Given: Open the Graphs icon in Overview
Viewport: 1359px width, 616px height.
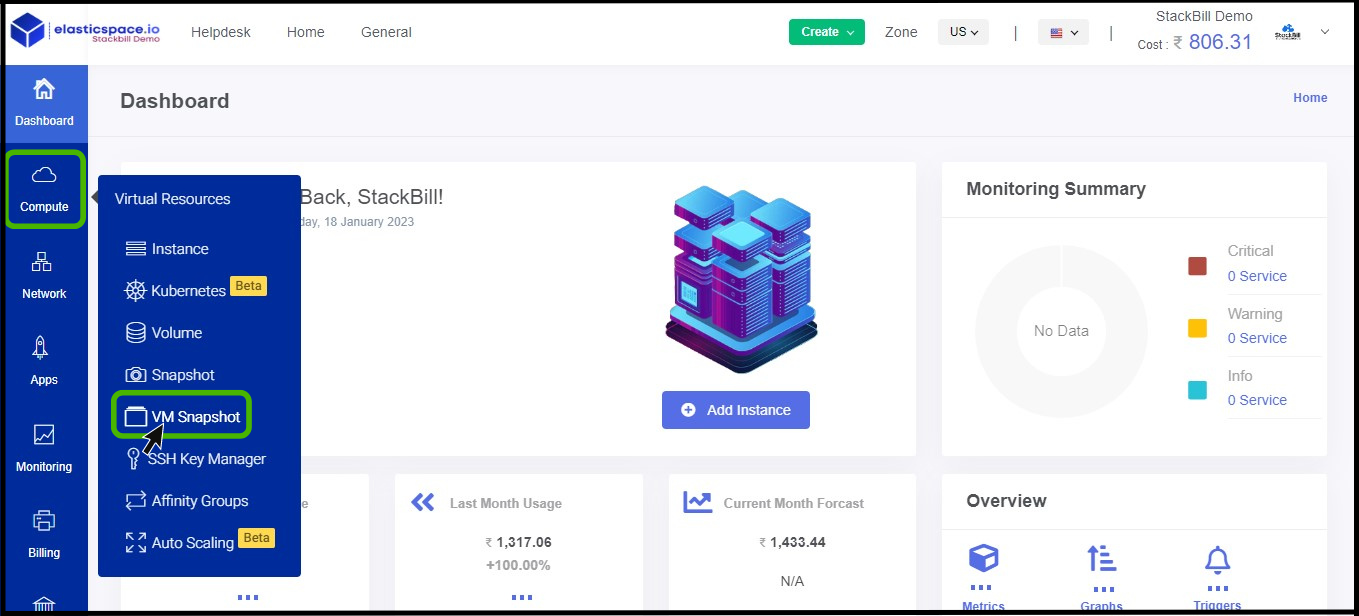Looking at the screenshot, I should [x=1101, y=560].
